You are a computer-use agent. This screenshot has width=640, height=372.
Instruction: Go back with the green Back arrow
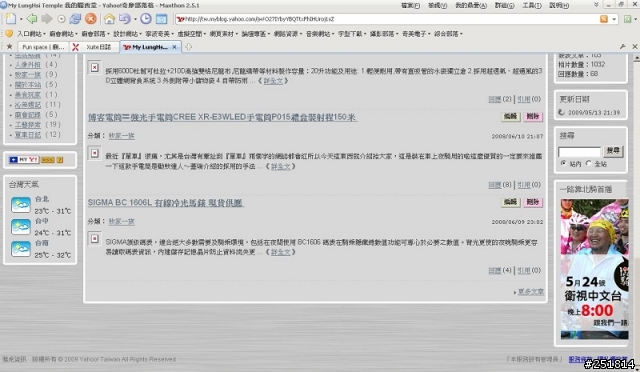[31, 19]
